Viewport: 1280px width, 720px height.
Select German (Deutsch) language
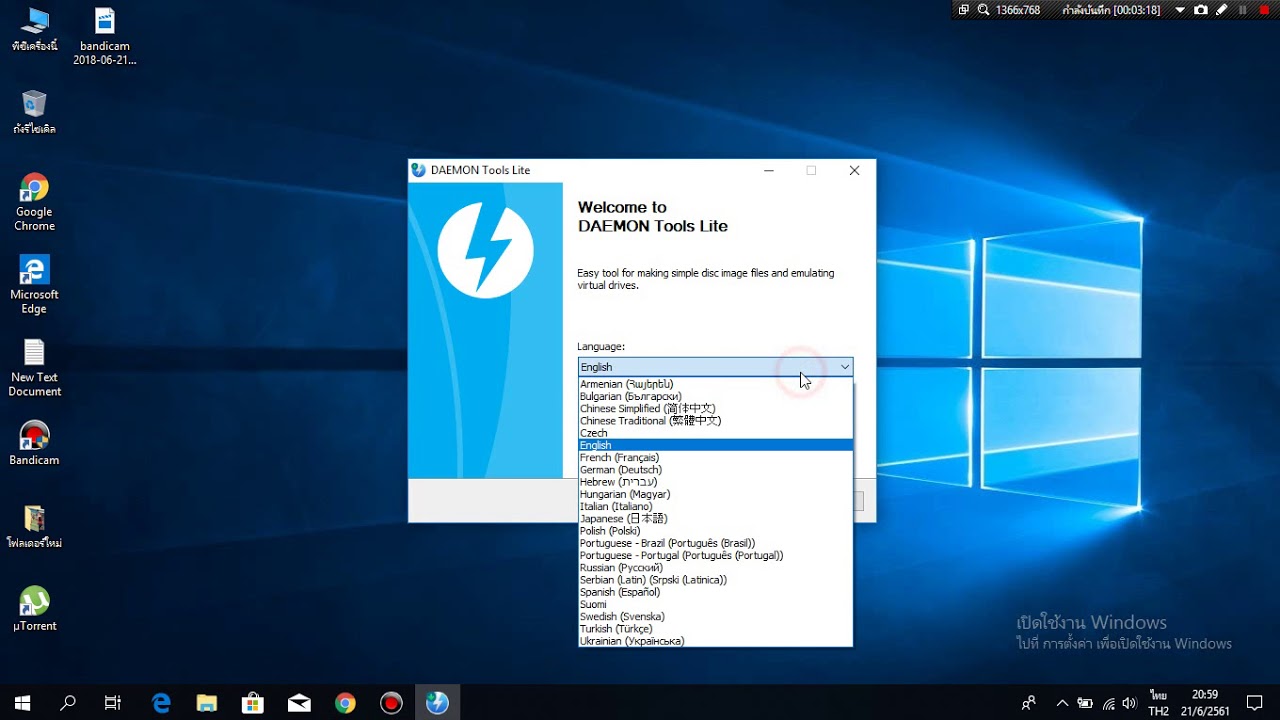715,470
